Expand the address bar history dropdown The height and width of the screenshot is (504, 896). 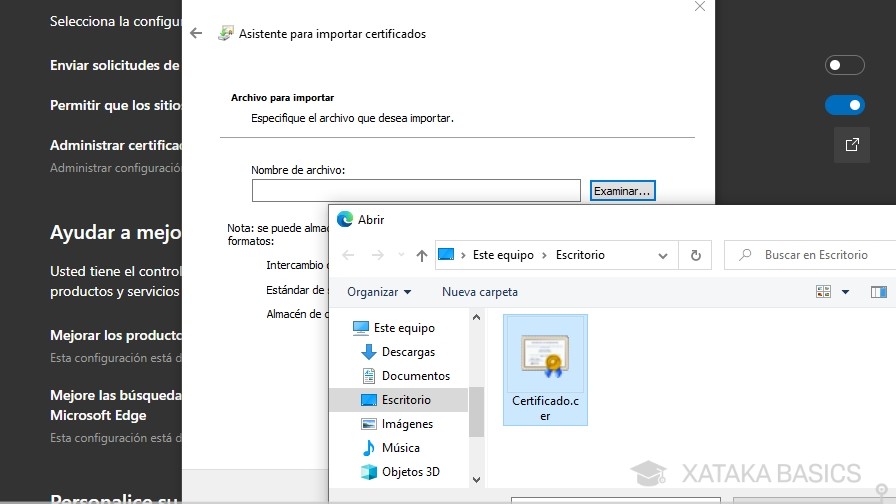663,255
